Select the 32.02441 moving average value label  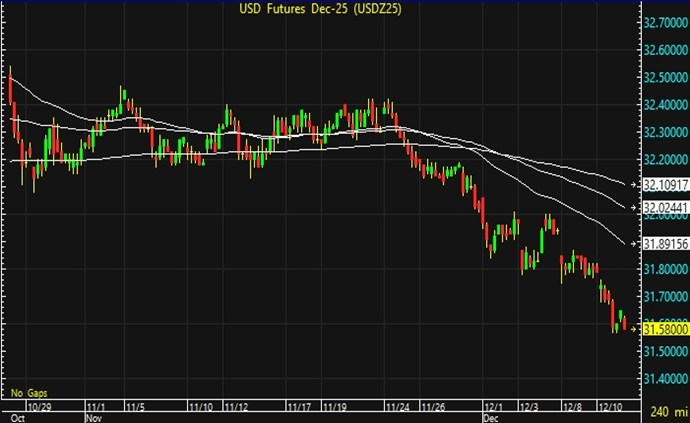click(664, 207)
